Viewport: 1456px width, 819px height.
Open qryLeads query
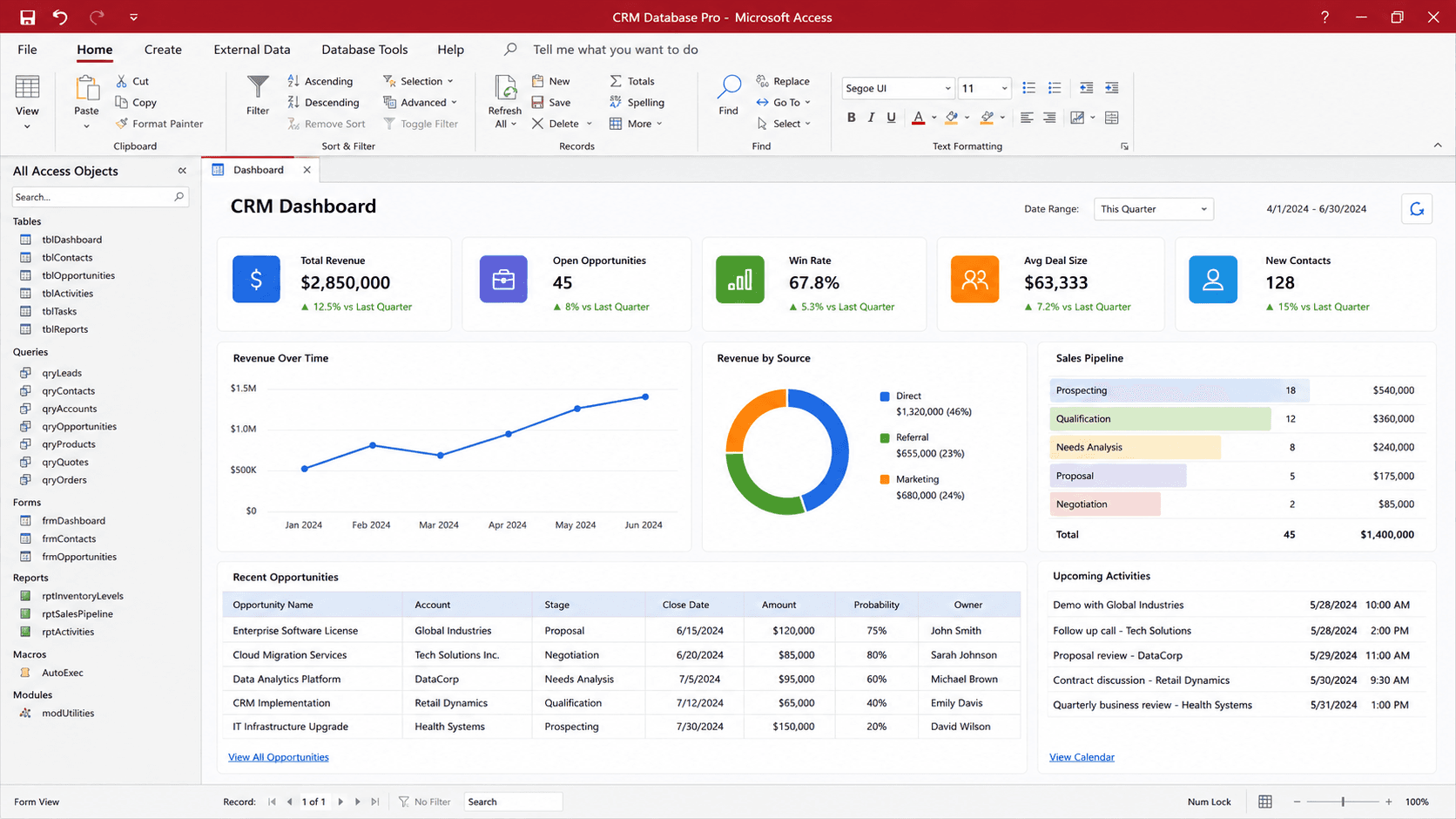pos(62,373)
